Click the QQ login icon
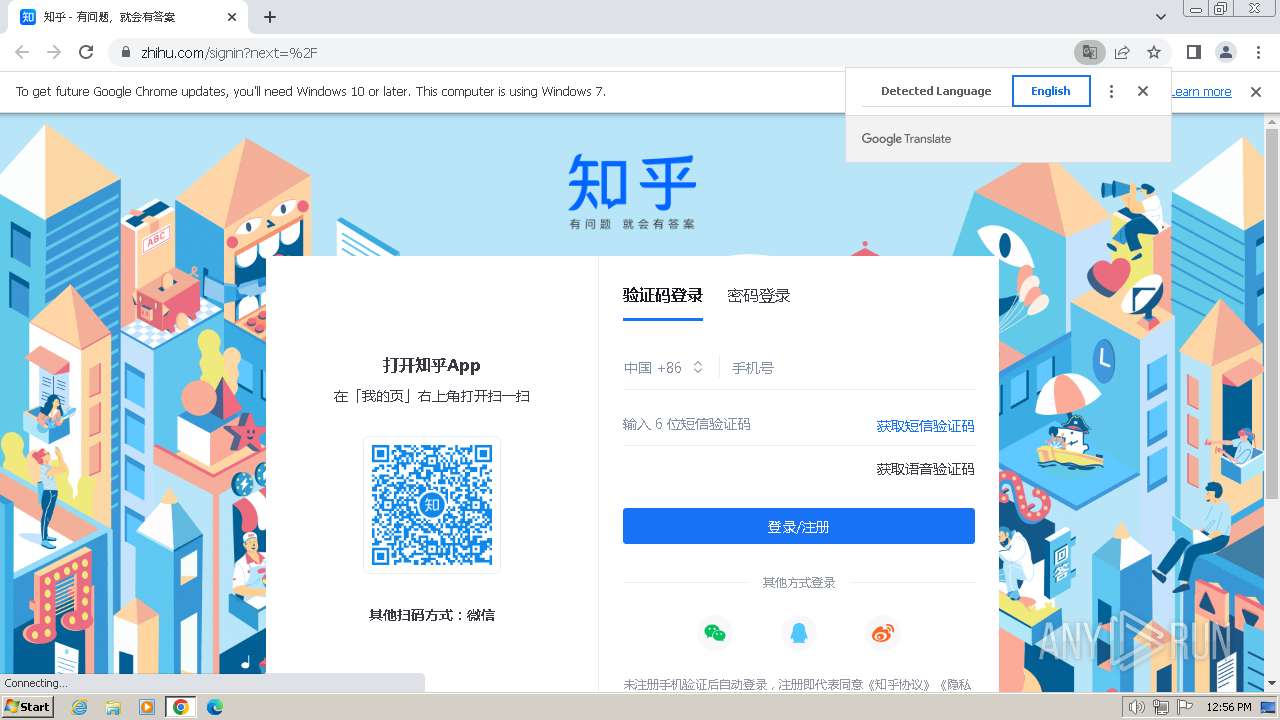Image resolution: width=1280 pixels, height=720 pixels. click(798, 633)
